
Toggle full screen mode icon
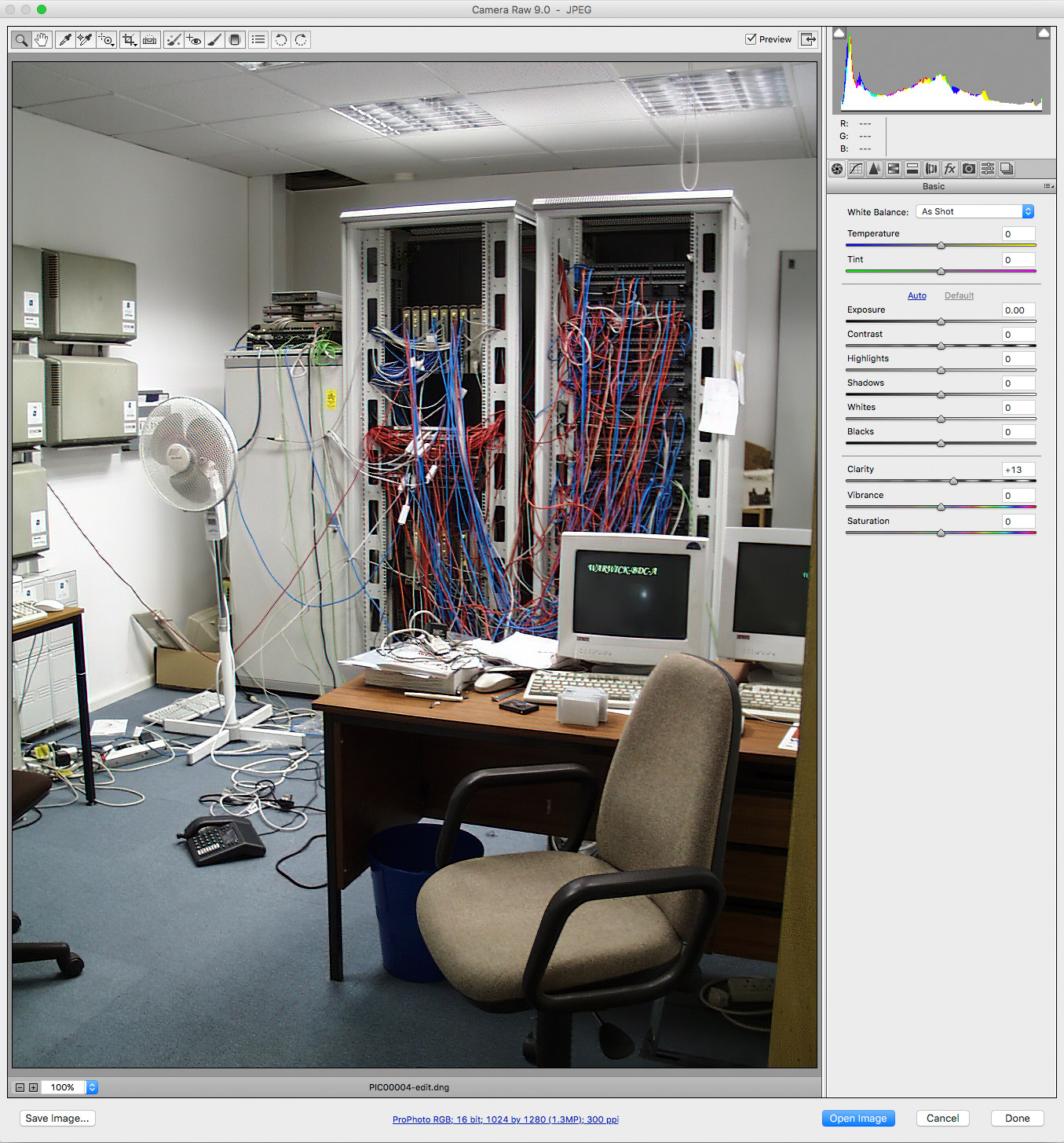pos(808,39)
